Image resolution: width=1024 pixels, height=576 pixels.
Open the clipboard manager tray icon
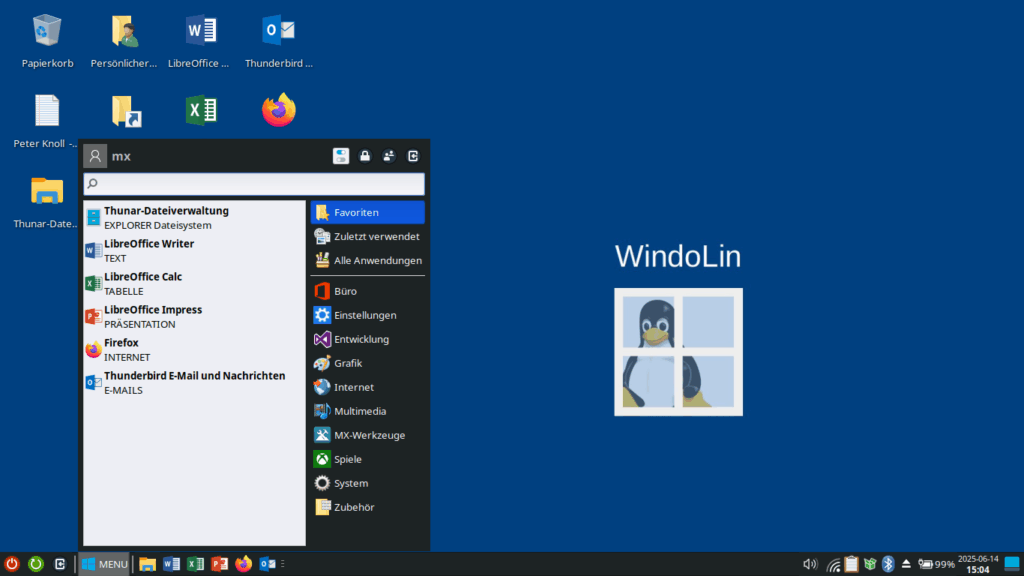click(x=851, y=564)
